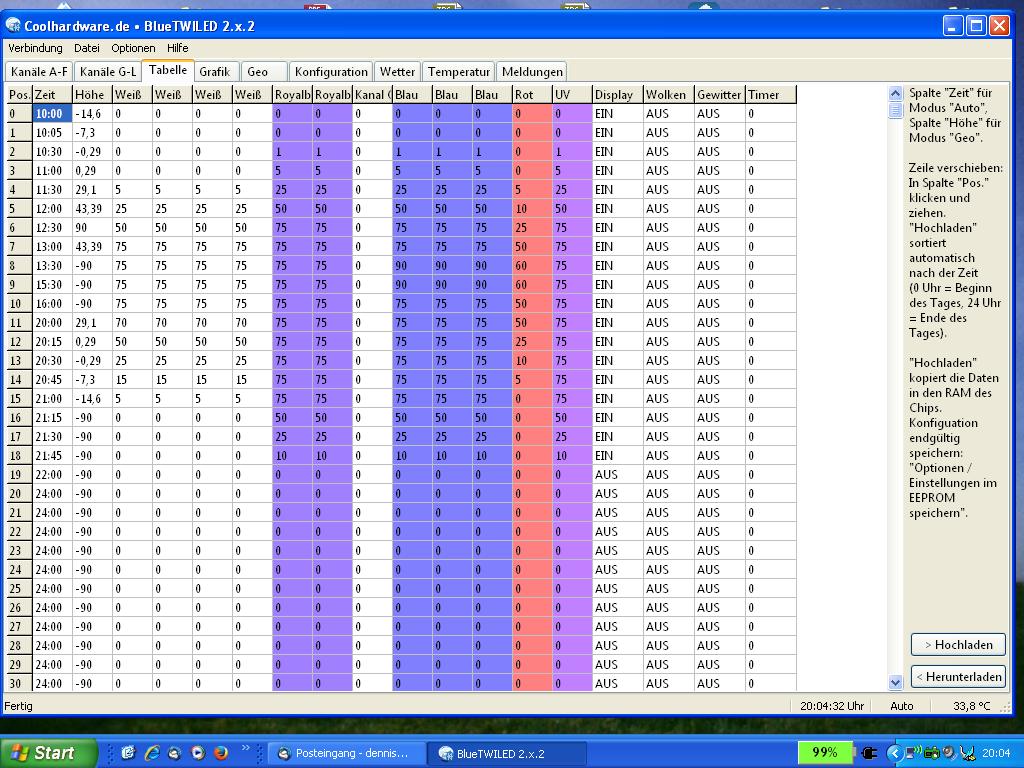Select the Zeit cell showing 10:00
The image size is (1024, 768).
(51, 114)
